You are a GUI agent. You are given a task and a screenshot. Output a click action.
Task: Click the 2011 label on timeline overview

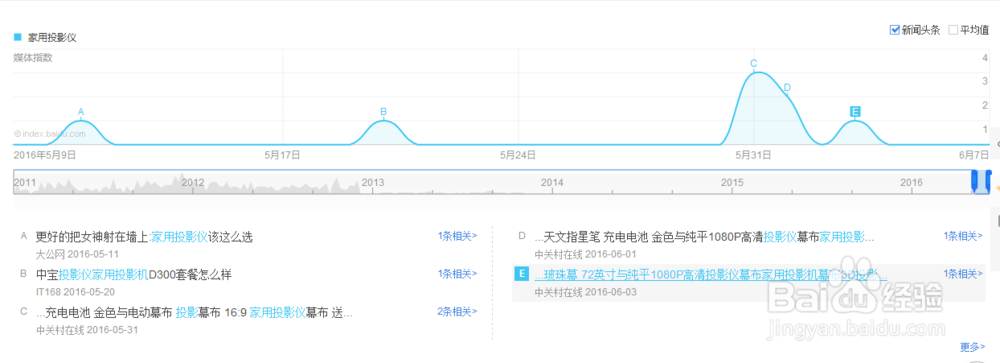click(25, 182)
